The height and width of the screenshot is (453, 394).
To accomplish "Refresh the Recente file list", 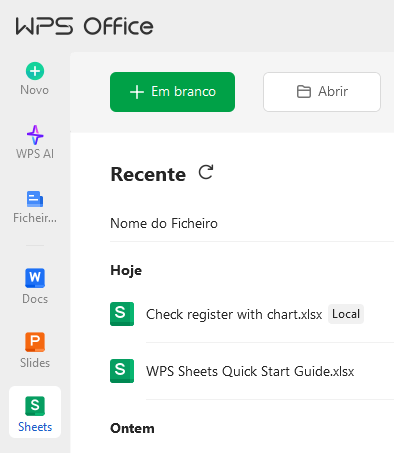I will (206, 173).
